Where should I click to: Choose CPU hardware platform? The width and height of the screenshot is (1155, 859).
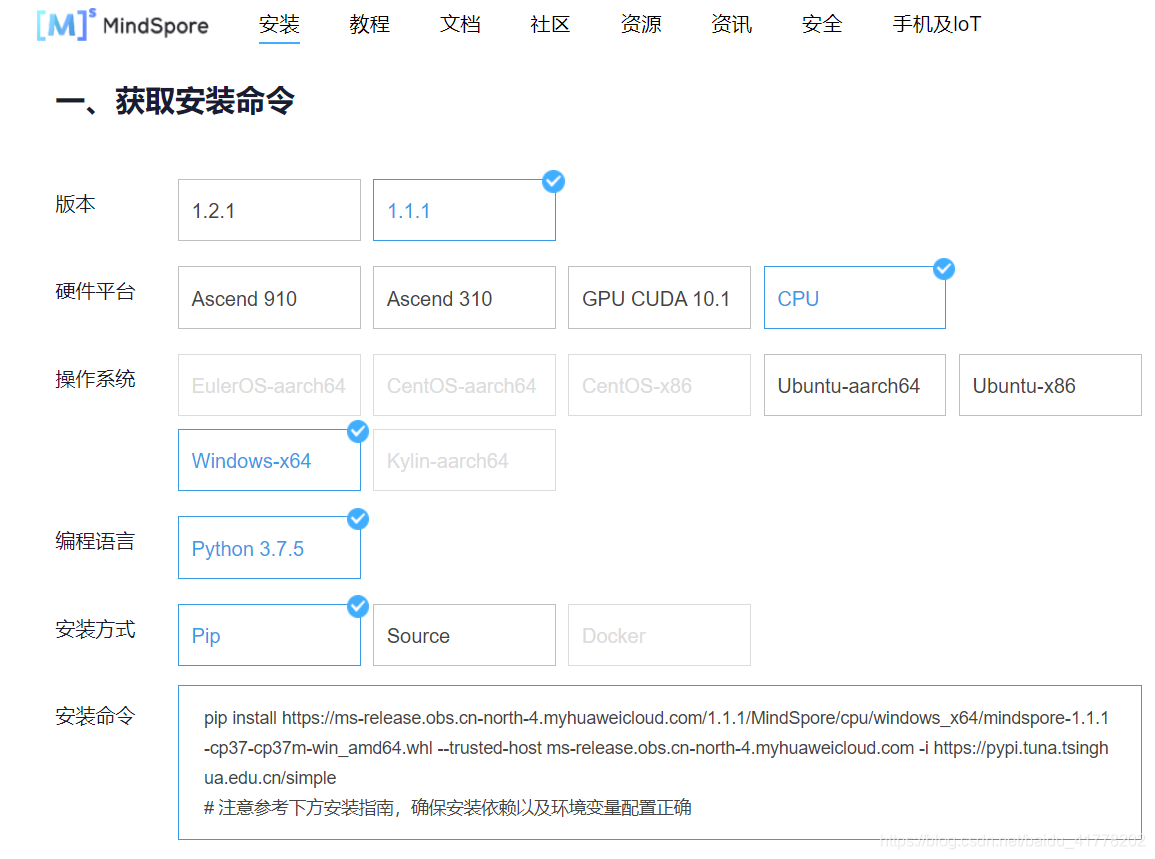tap(854, 298)
